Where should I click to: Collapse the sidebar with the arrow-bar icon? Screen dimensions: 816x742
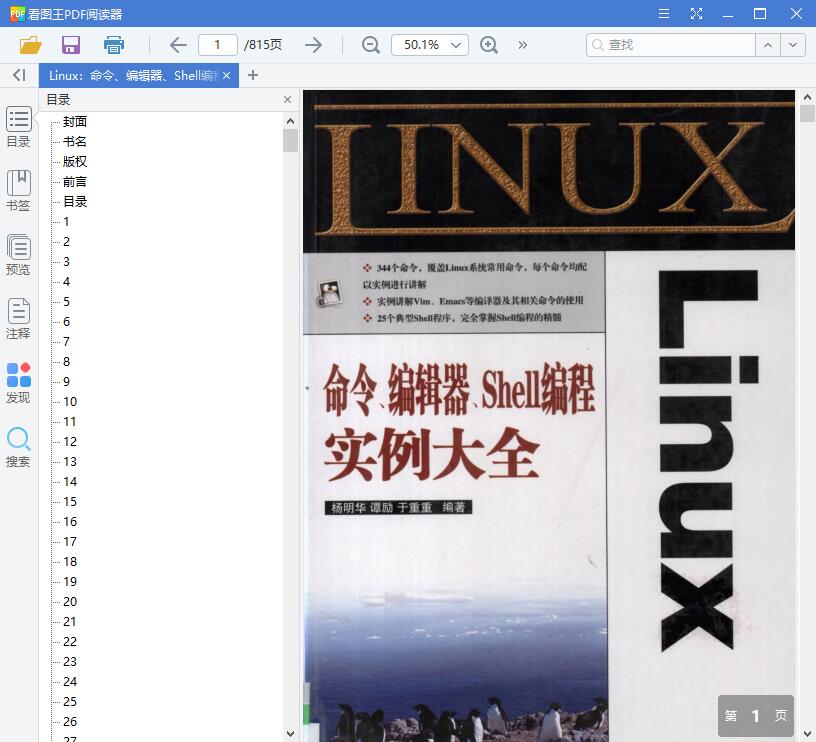point(19,75)
